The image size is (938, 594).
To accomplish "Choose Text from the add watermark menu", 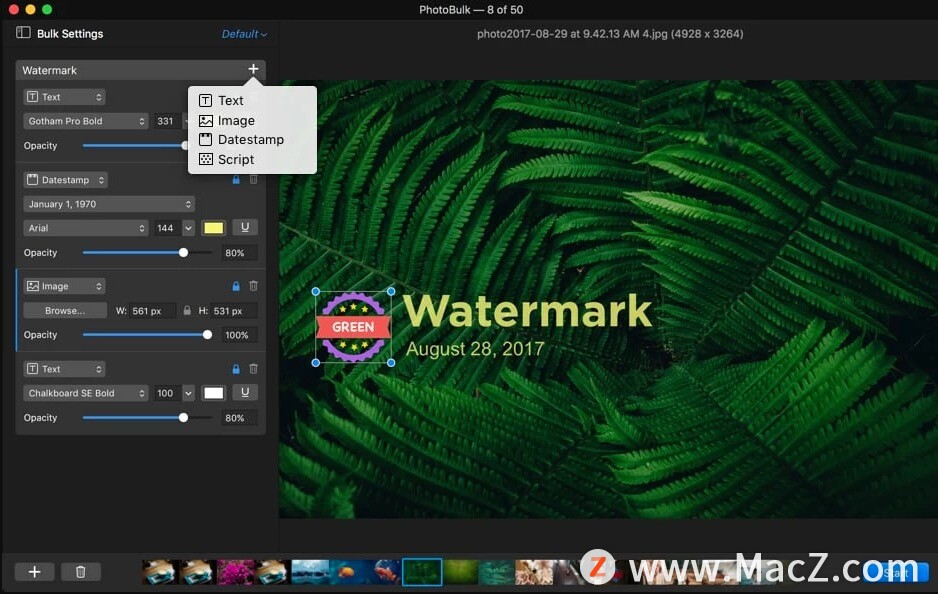I will point(251,100).
